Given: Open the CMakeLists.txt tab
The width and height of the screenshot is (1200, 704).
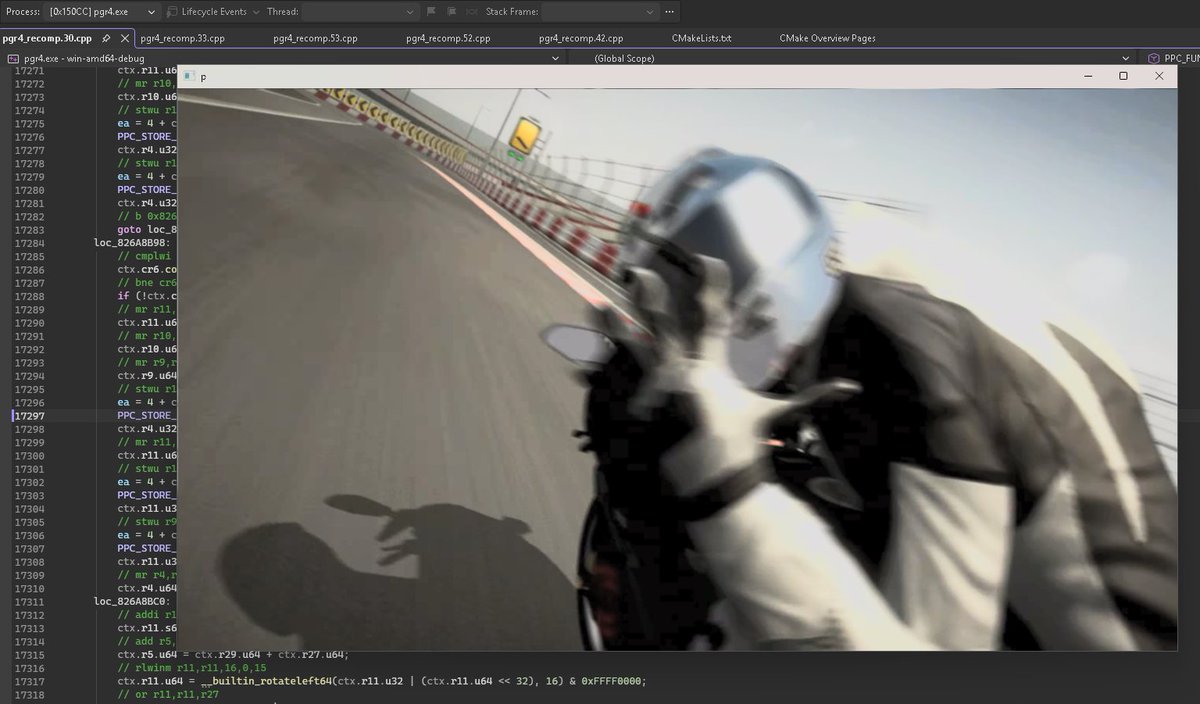Looking at the screenshot, I should 701,38.
